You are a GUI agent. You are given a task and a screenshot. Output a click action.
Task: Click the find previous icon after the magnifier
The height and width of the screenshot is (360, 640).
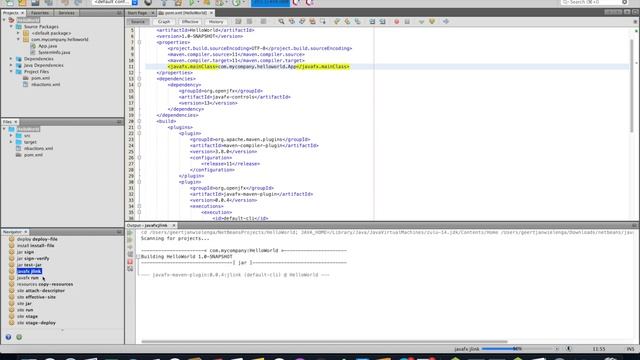click(x=291, y=21)
